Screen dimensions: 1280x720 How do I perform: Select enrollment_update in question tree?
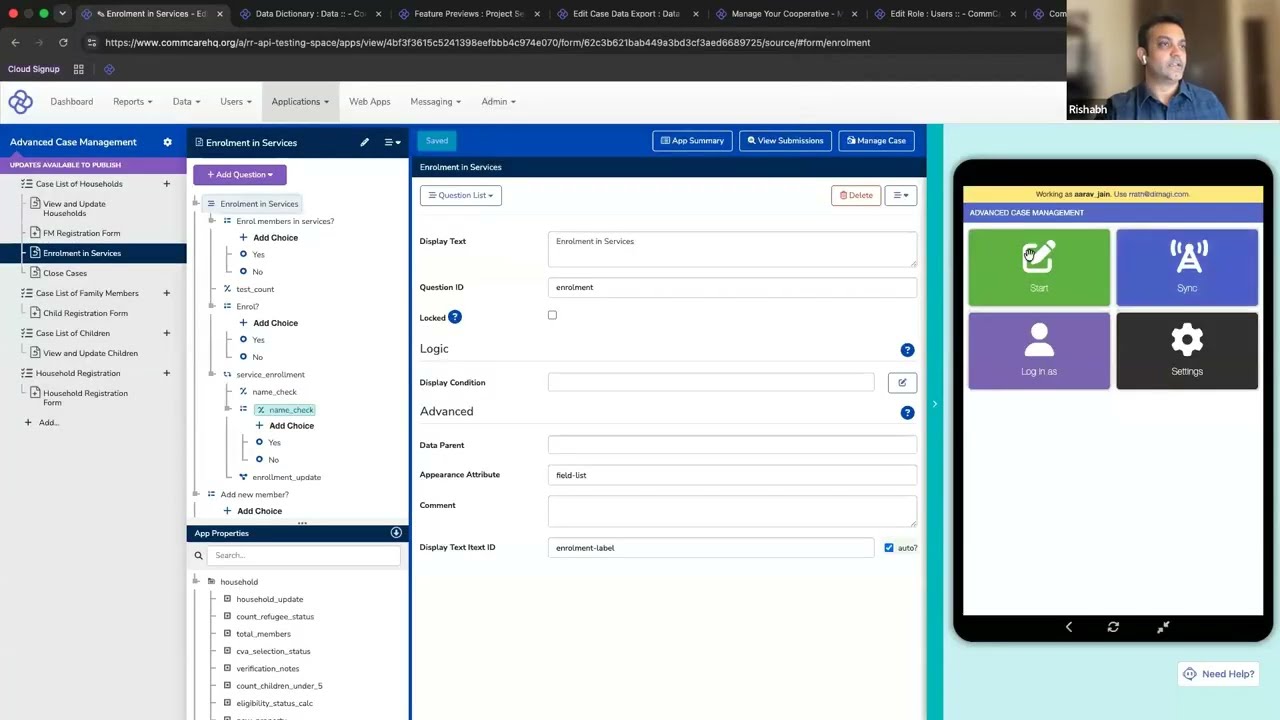click(x=286, y=477)
